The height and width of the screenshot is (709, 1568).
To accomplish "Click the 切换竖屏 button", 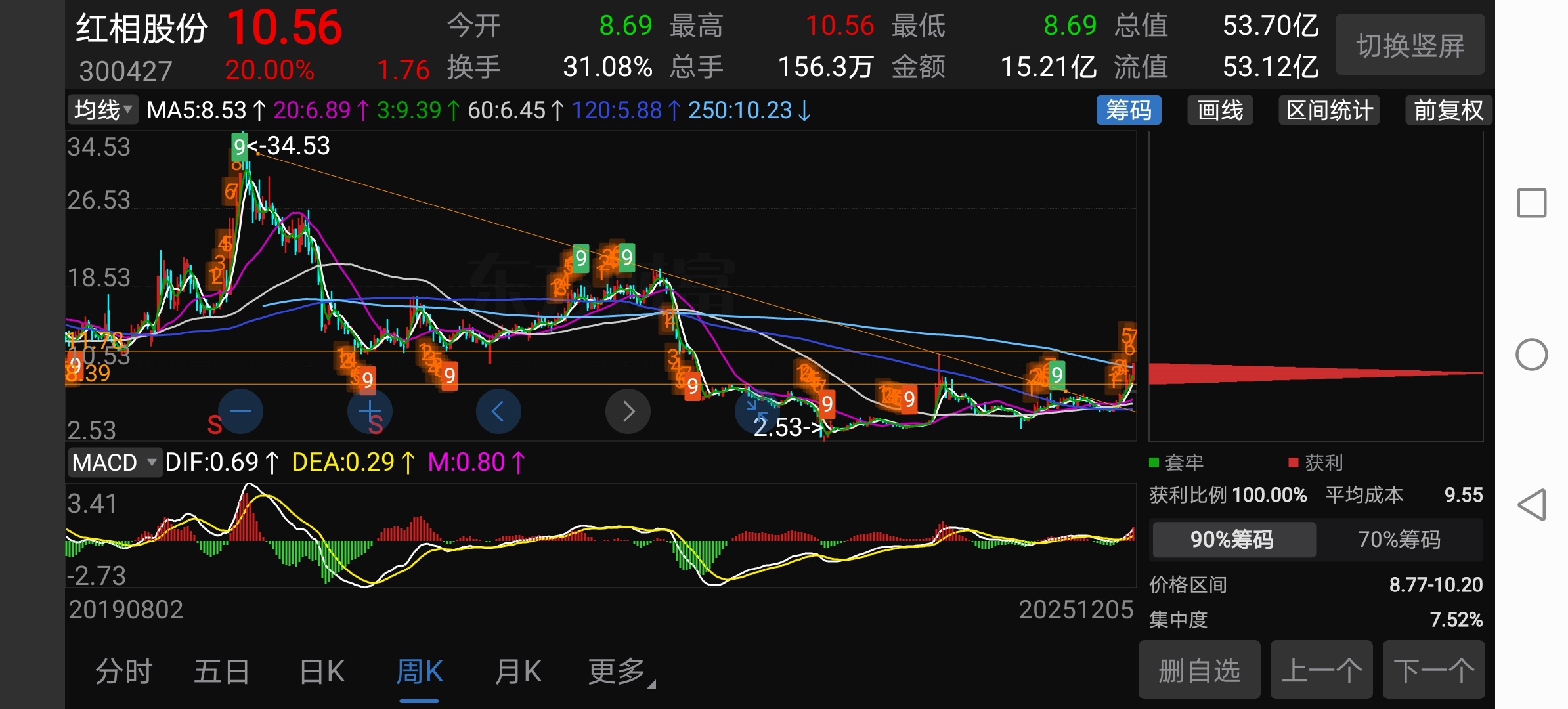I will pyautogui.click(x=1410, y=46).
